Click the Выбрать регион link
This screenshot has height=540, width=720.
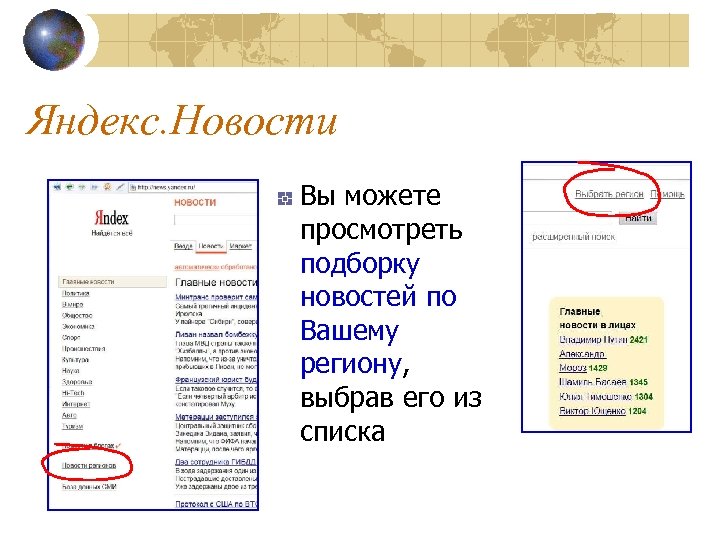click(609, 194)
